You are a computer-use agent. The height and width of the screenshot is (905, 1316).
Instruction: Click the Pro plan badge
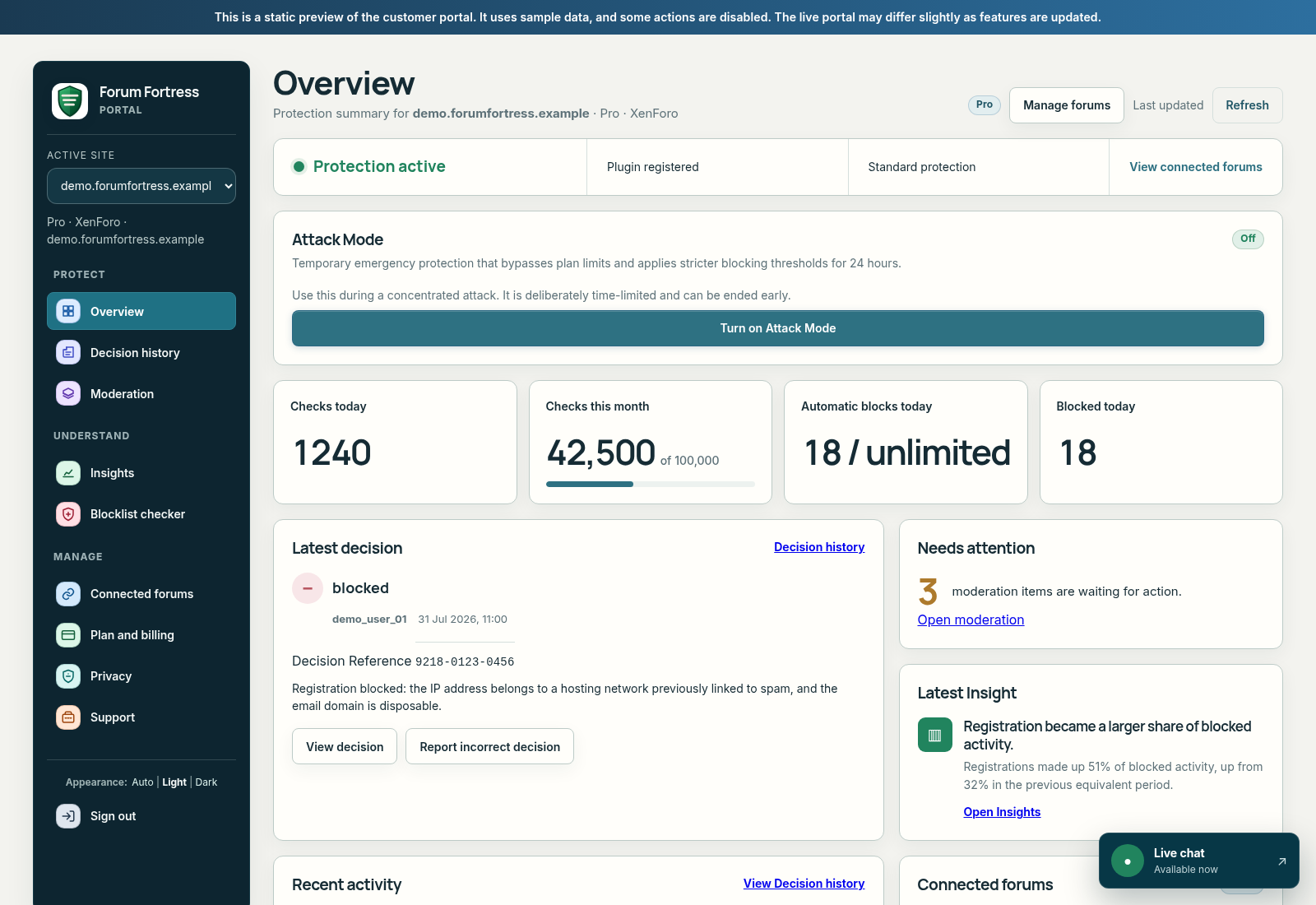coord(985,104)
